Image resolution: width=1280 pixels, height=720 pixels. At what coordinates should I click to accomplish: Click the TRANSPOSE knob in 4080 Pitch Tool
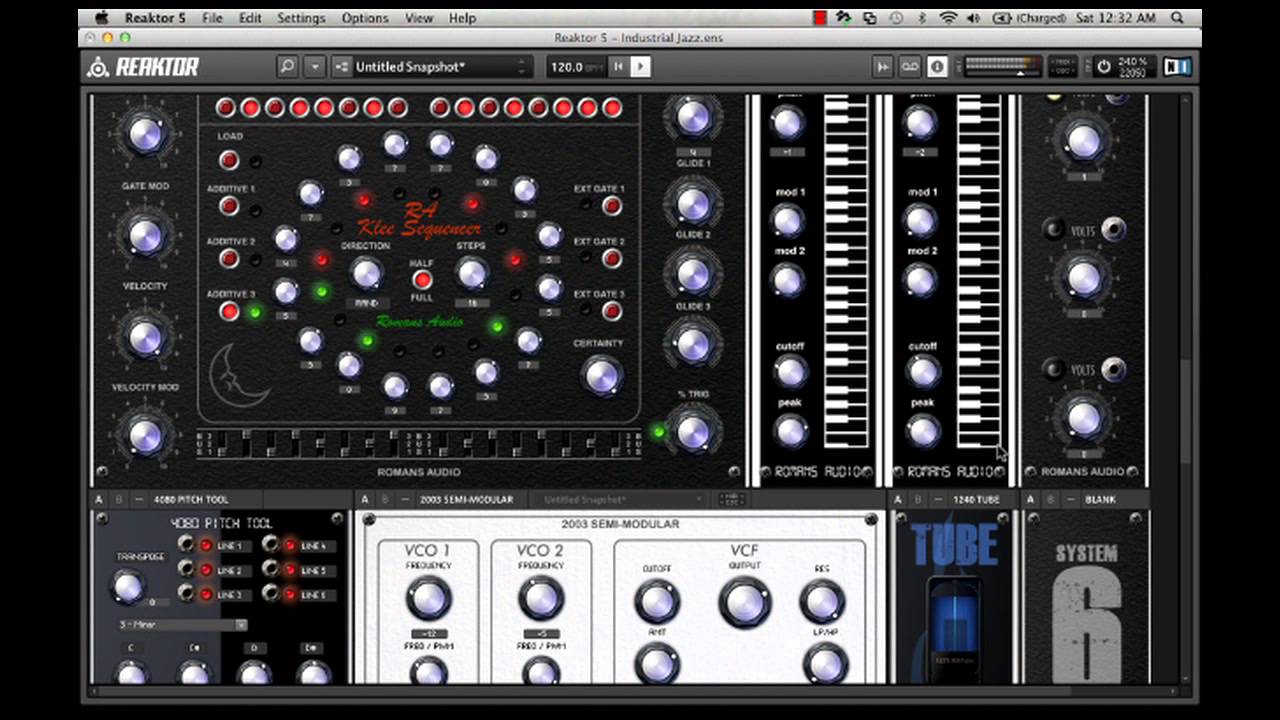pyautogui.click(x=127, y=587)
